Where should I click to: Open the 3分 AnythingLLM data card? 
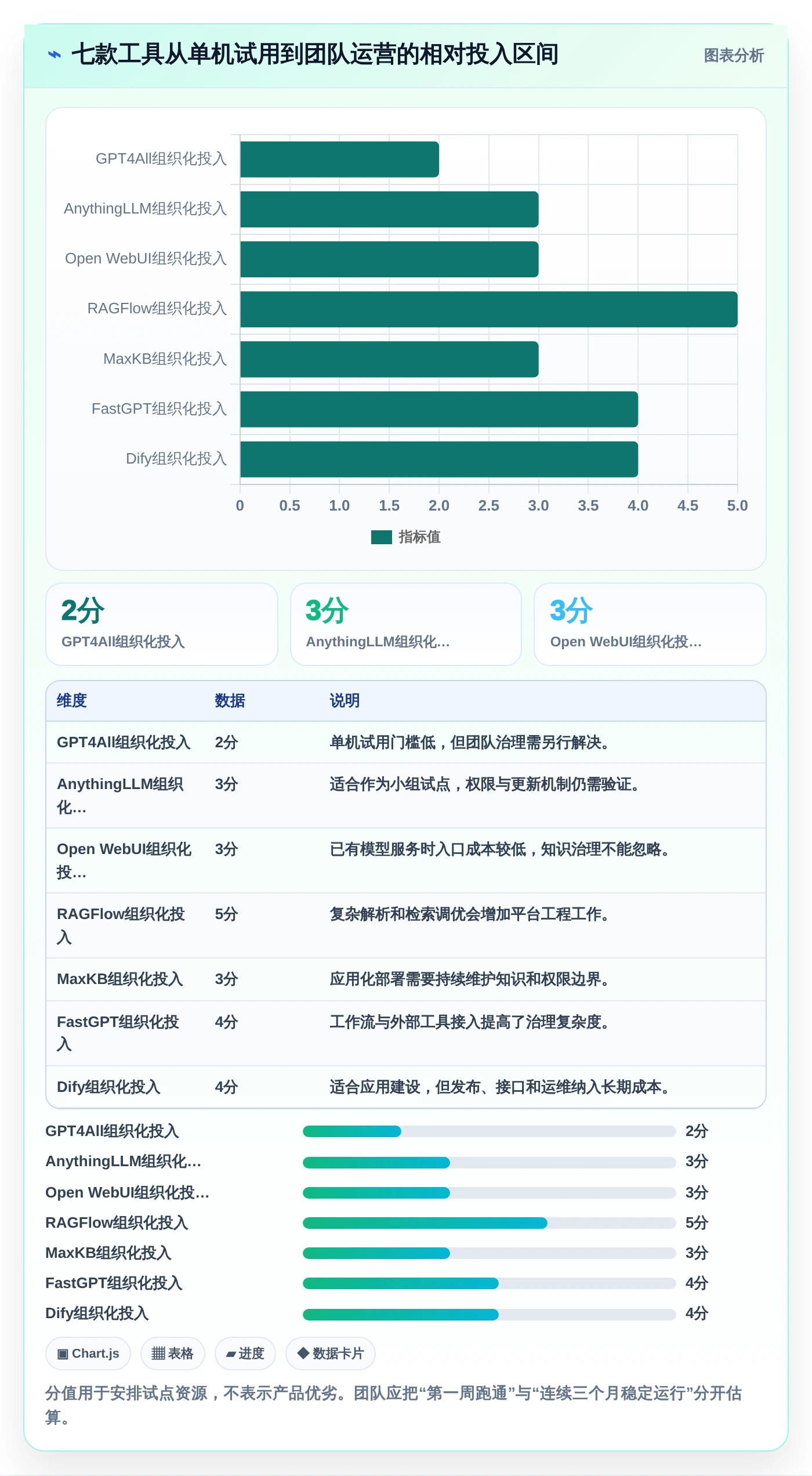tap(406, 624)
